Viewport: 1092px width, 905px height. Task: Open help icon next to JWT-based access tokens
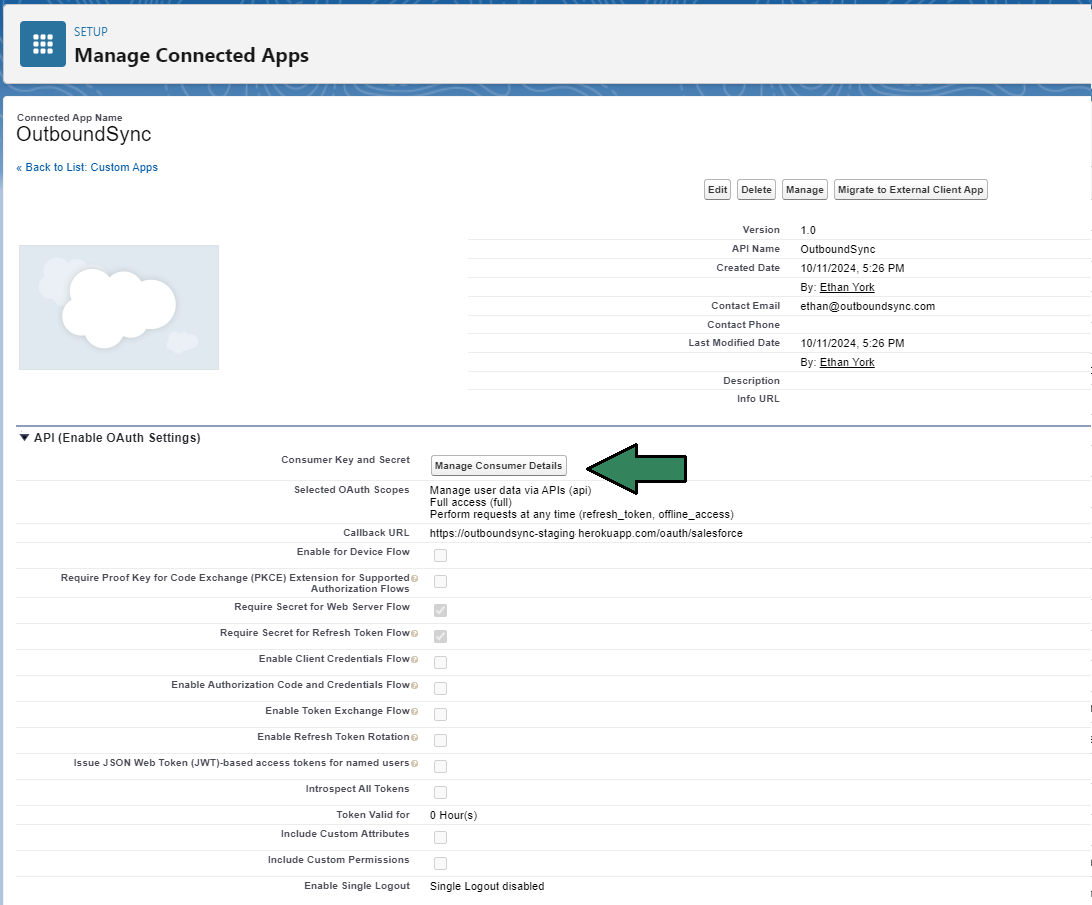tap(414, 764)
